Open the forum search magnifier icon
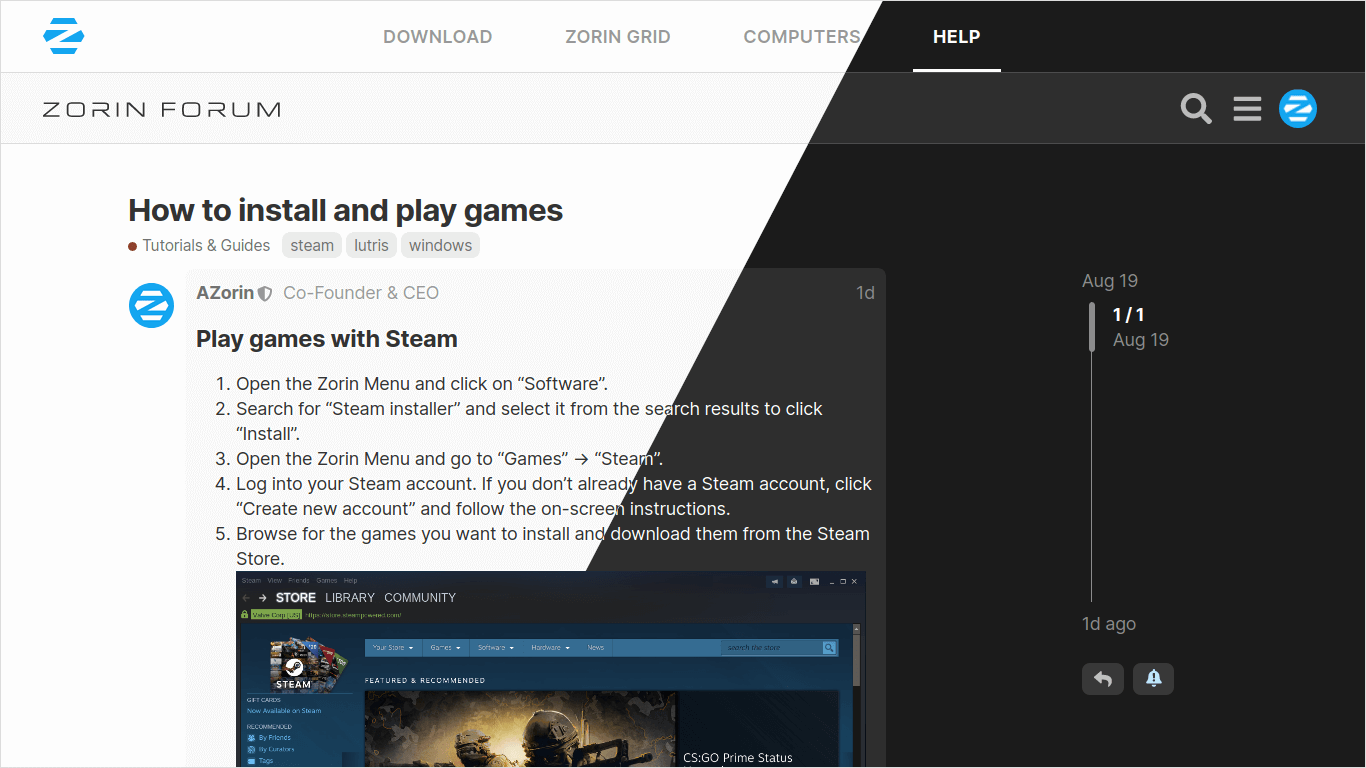 (1195, 108)
